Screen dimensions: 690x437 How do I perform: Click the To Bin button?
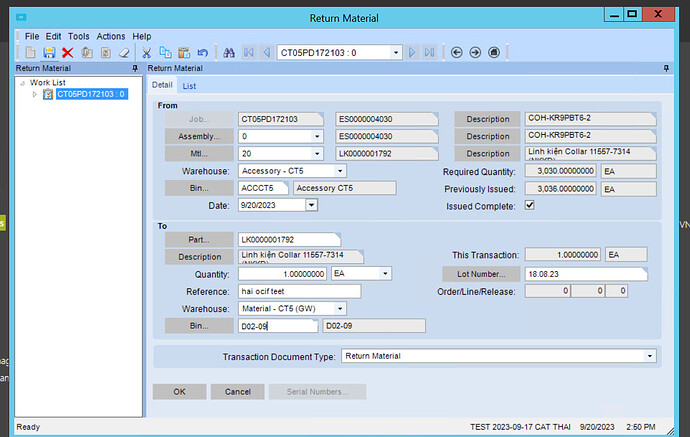click(199, 326)
